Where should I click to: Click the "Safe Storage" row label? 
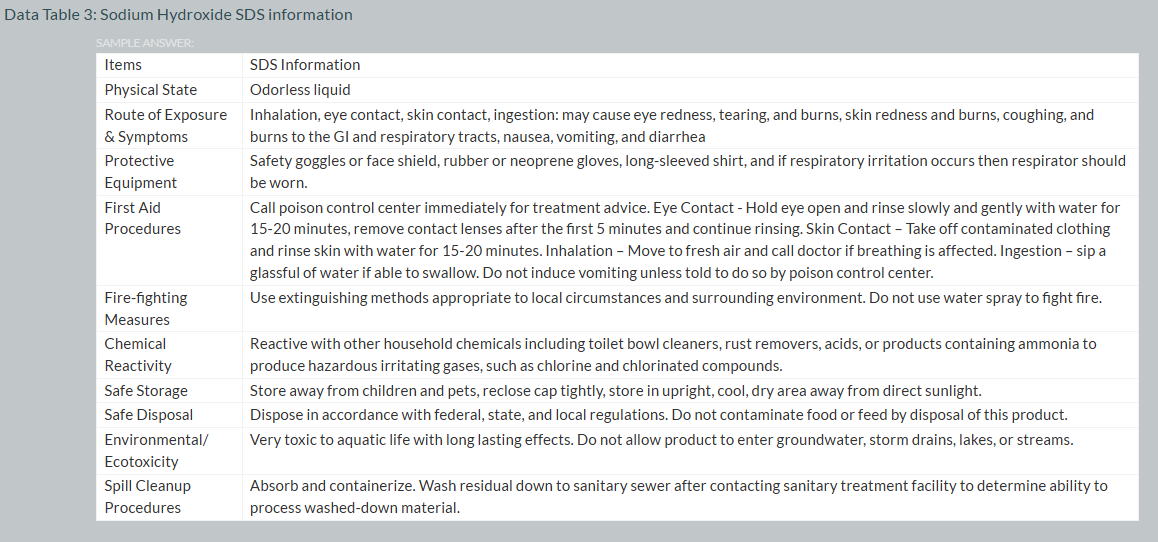pos(146,390)
